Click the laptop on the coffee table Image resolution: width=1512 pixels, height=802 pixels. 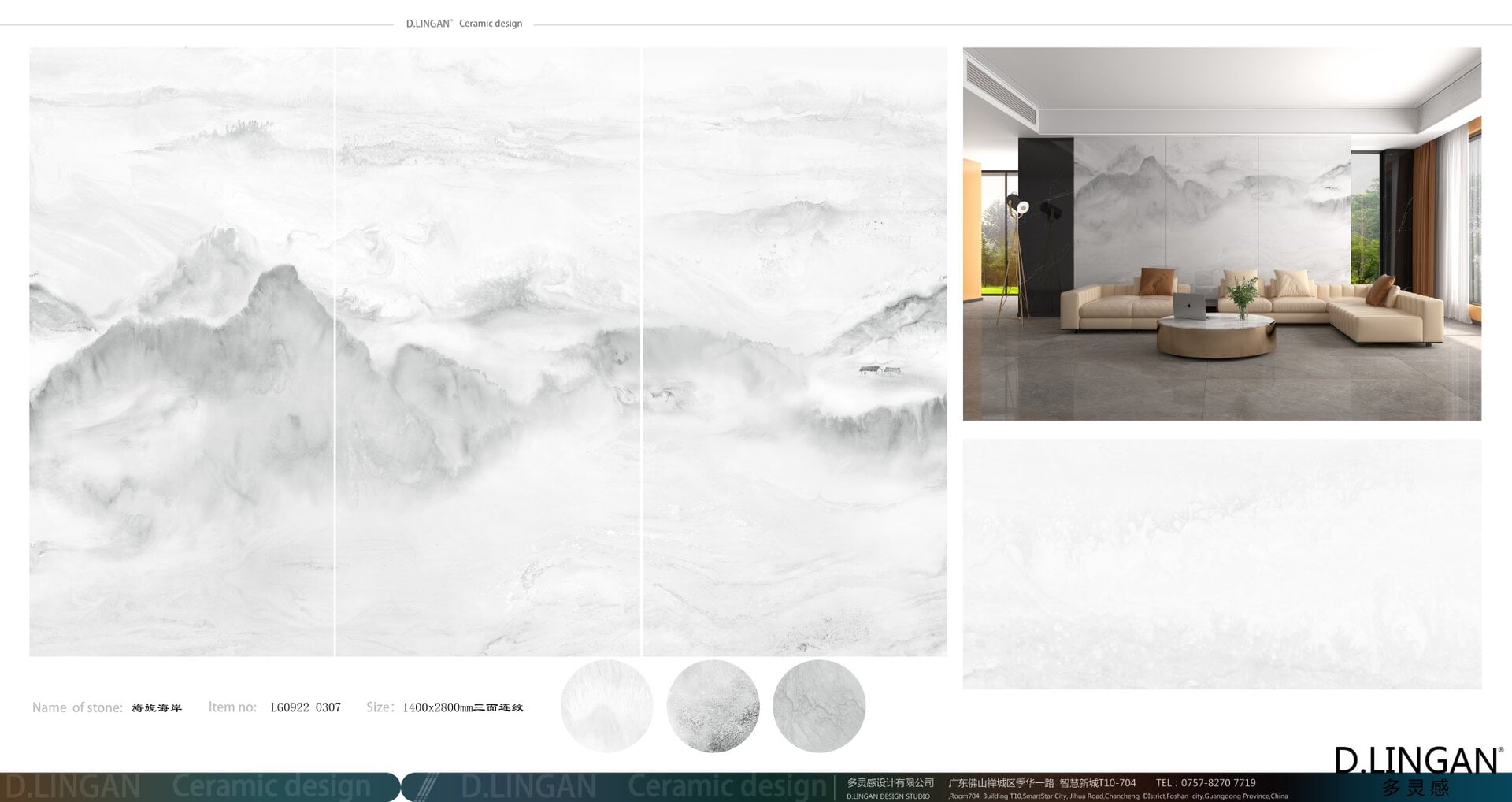(1188, 307)
